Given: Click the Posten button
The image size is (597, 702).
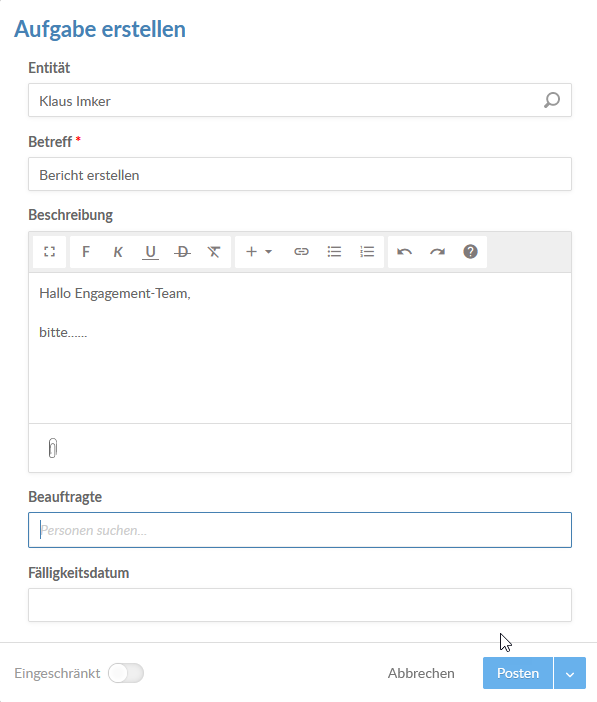Looking at the screenshot, I should (518, 673).
